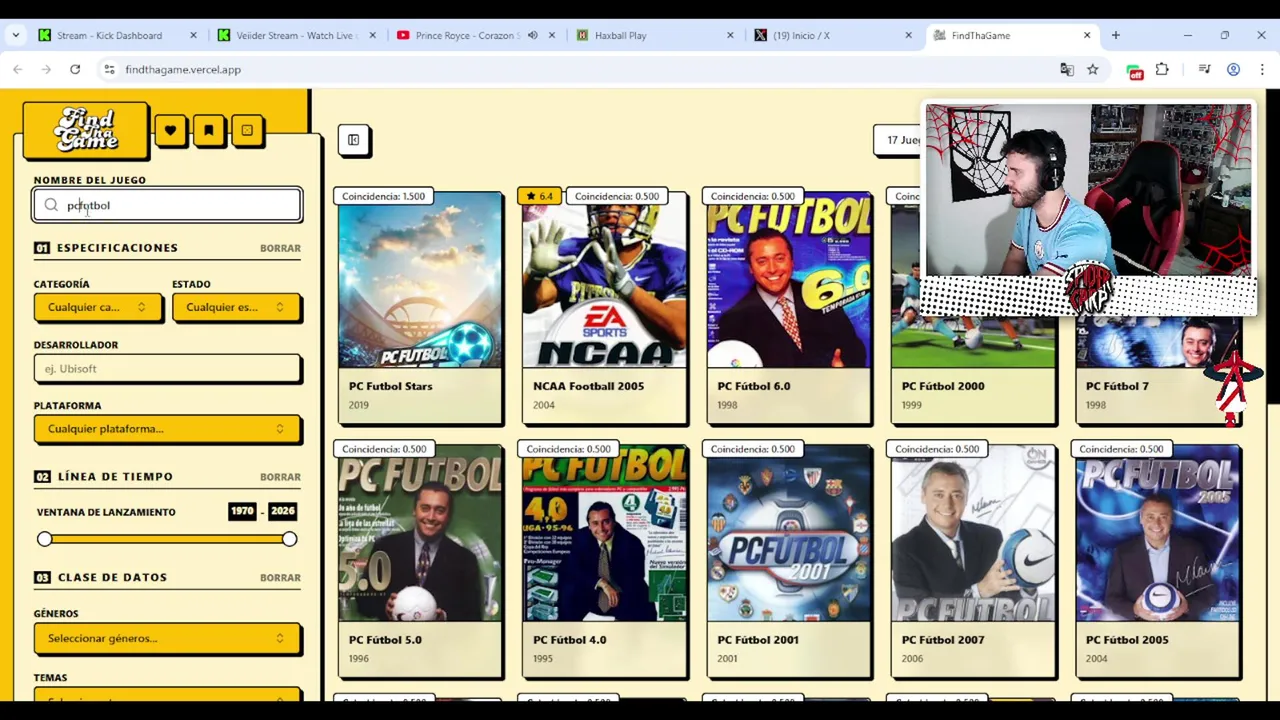This screenshot has width=1280, height=720.
Task: Open a new browser tab
Action: (1115, 35)
